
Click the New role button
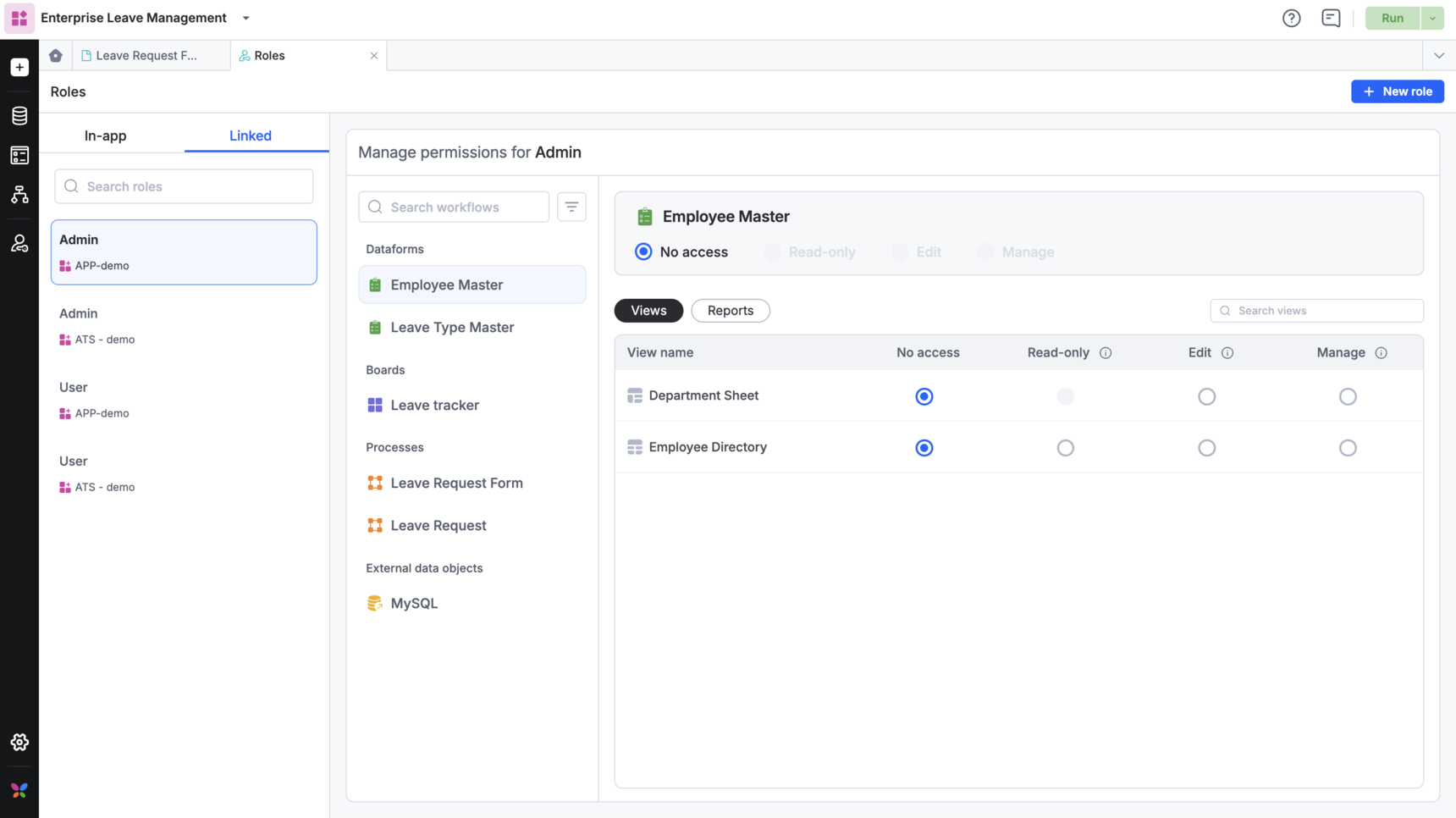coord(1397,91)
